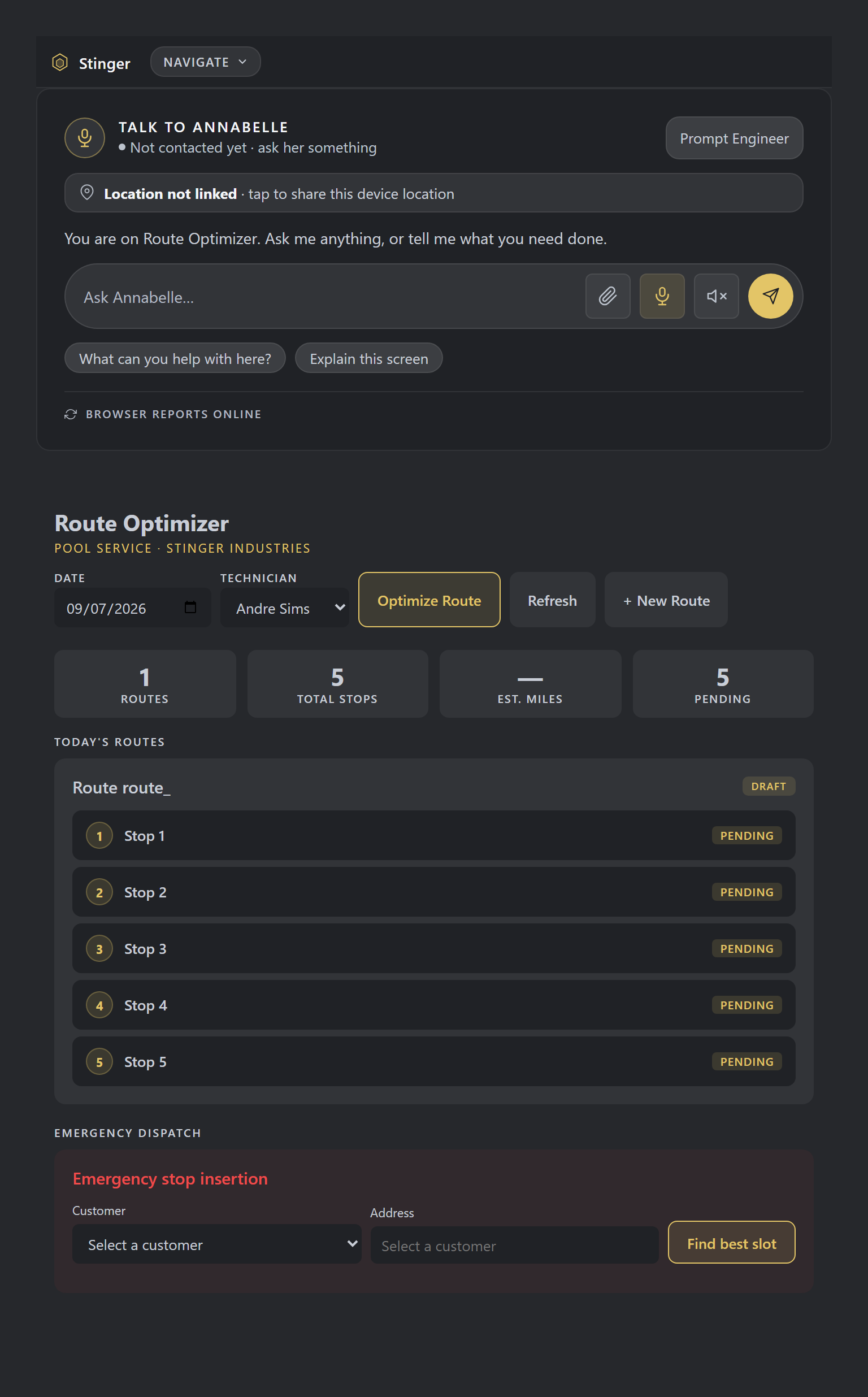Tap the Location not linked banner
Viewport: 868px width, 1397px height.
[434, 193]
